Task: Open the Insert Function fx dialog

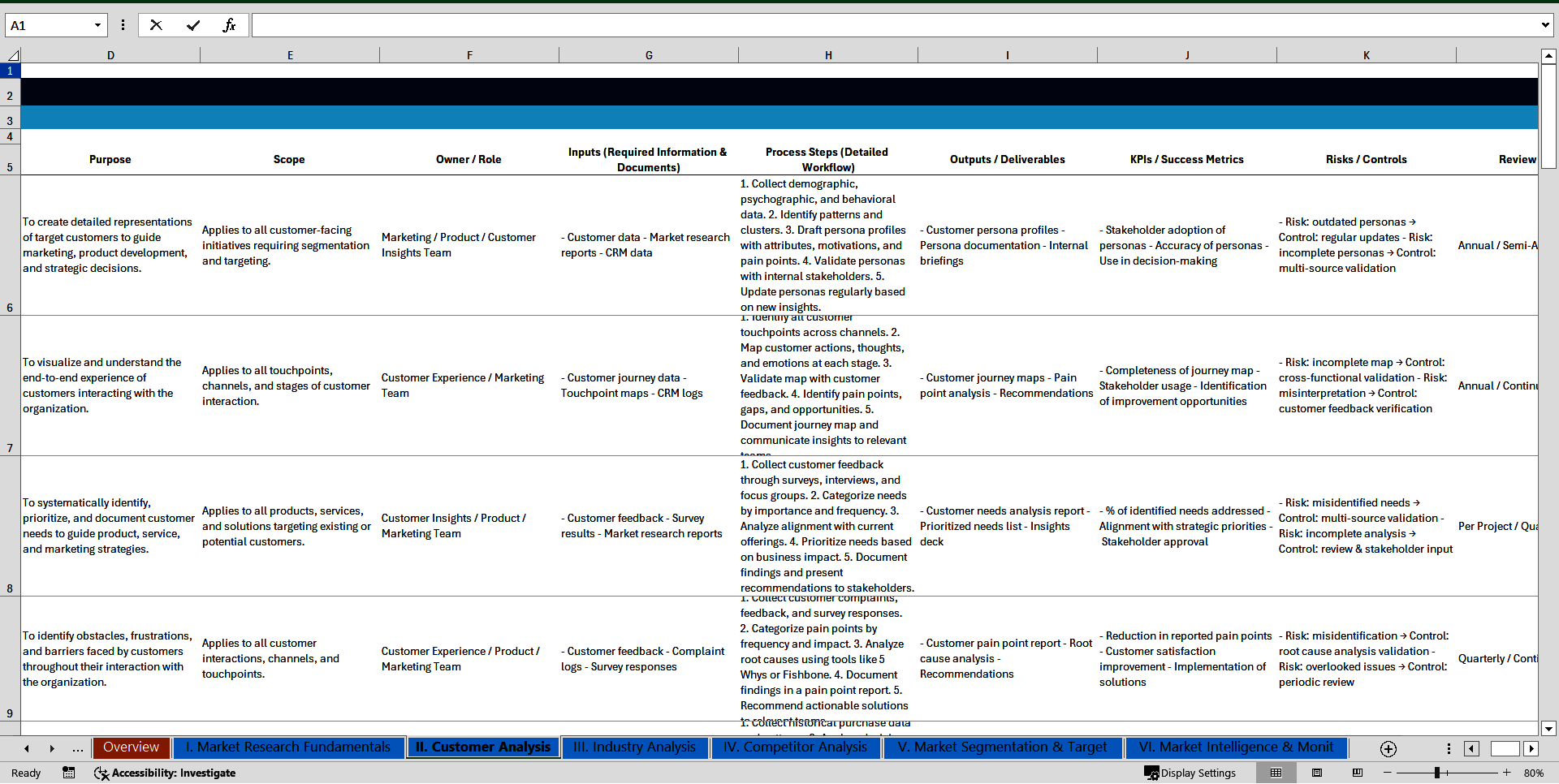Action: pos(229,25)
